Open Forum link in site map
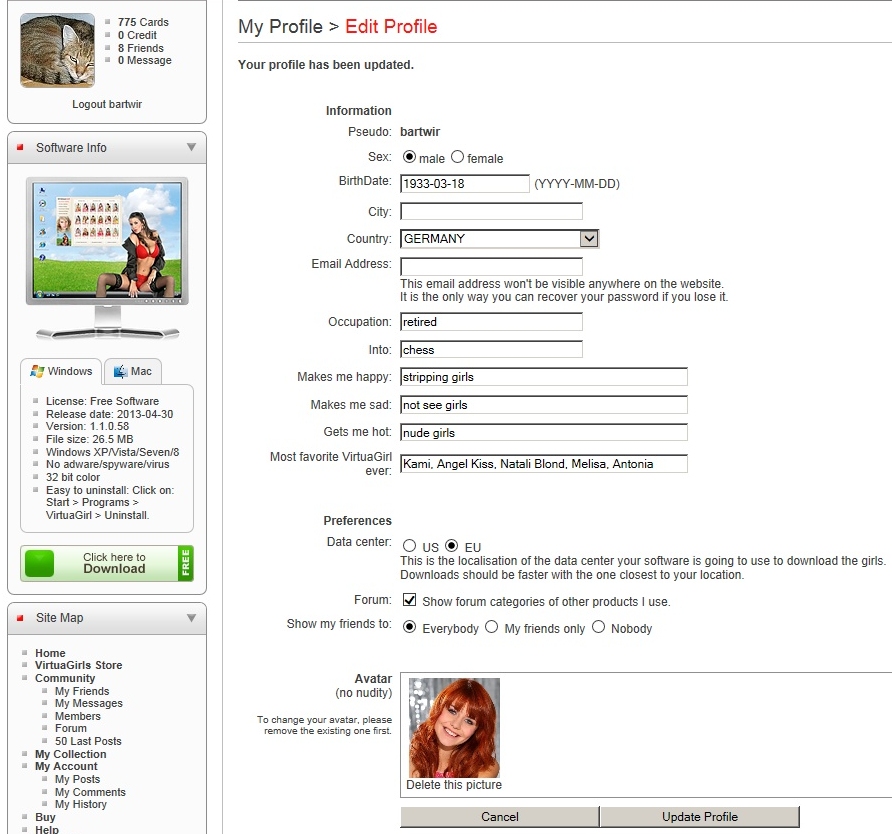The image size is (892, 834). point(71,728)
